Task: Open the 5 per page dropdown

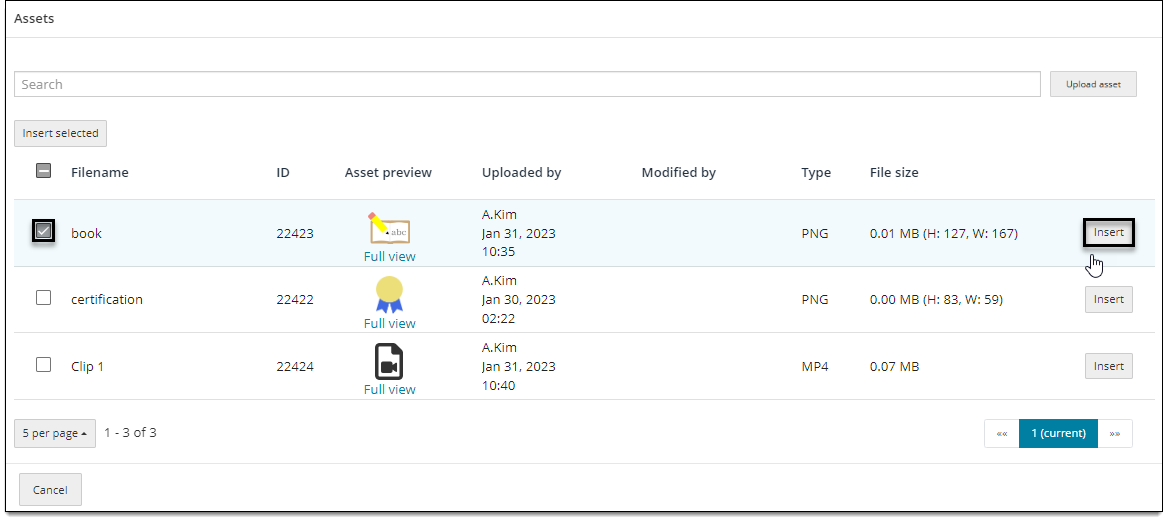Action: pos(55,433)
